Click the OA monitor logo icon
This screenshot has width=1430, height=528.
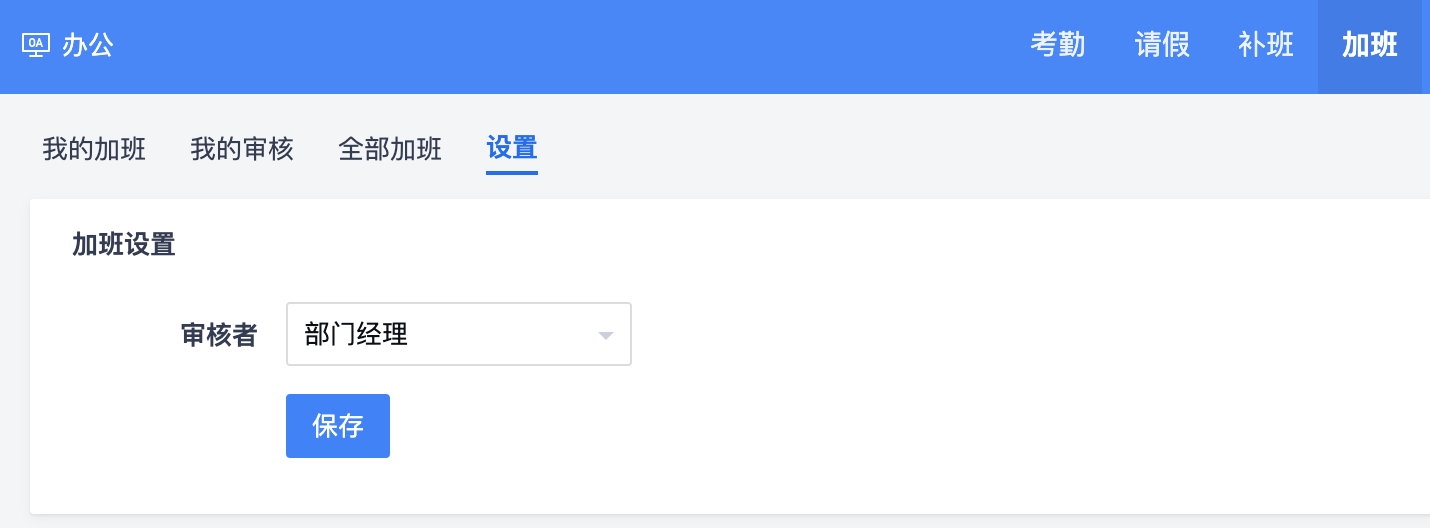(35, 45)
